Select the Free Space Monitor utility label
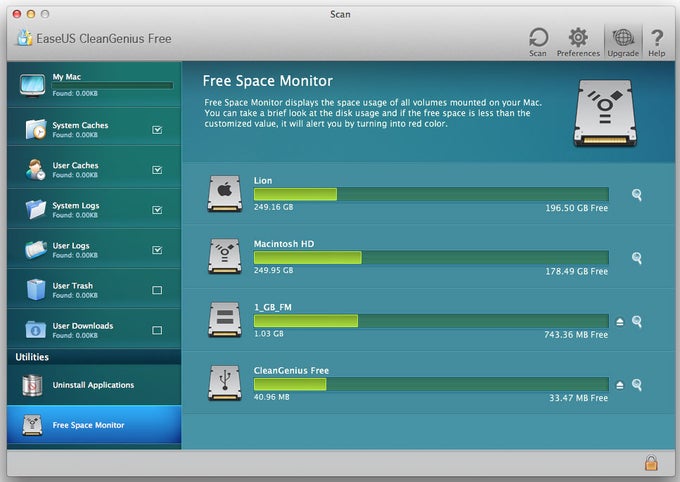 pos(88,425)
